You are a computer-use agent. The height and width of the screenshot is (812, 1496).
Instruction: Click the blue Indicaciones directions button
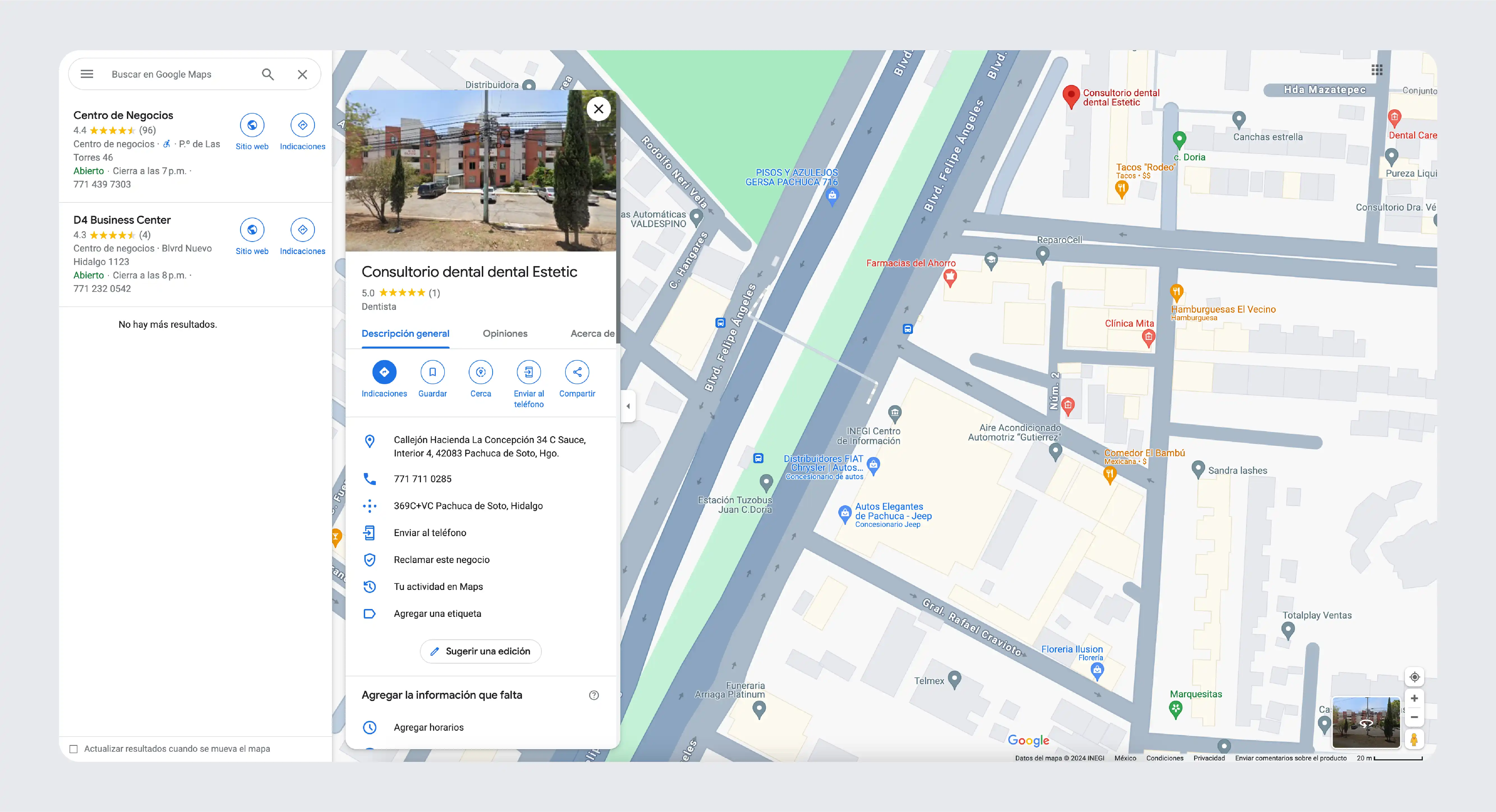384,372
